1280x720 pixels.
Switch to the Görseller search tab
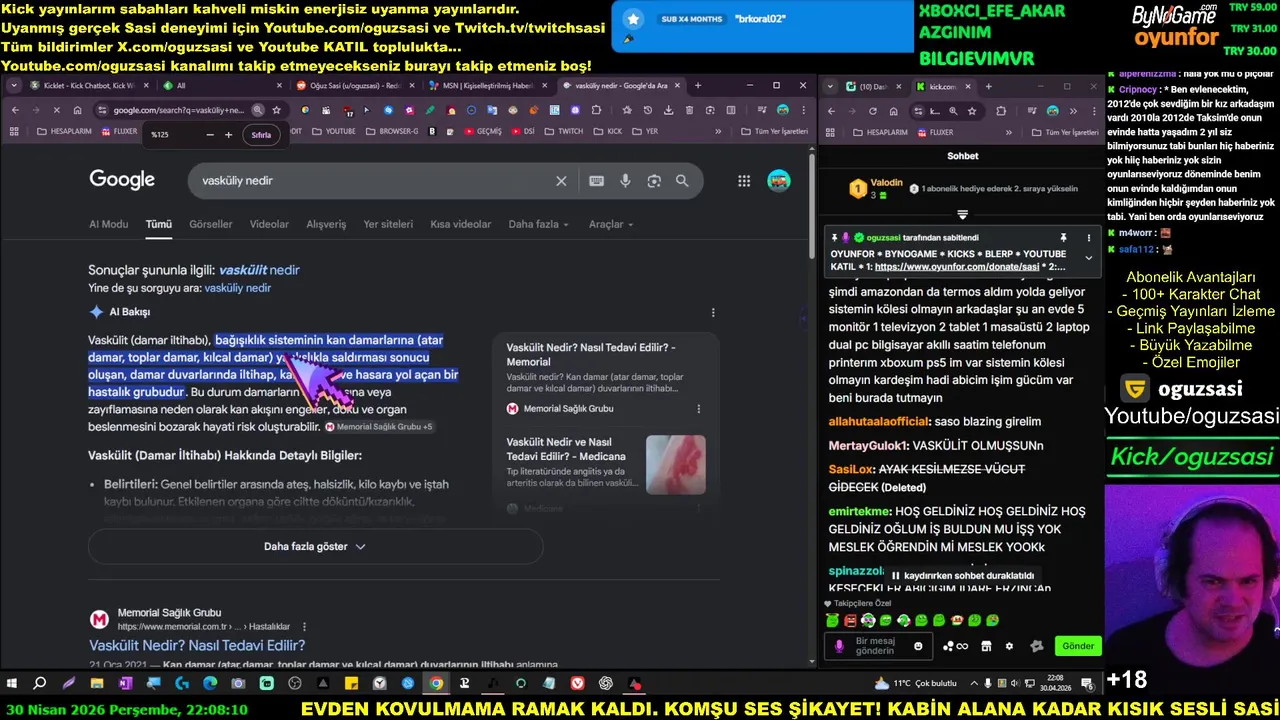point(210,225)
